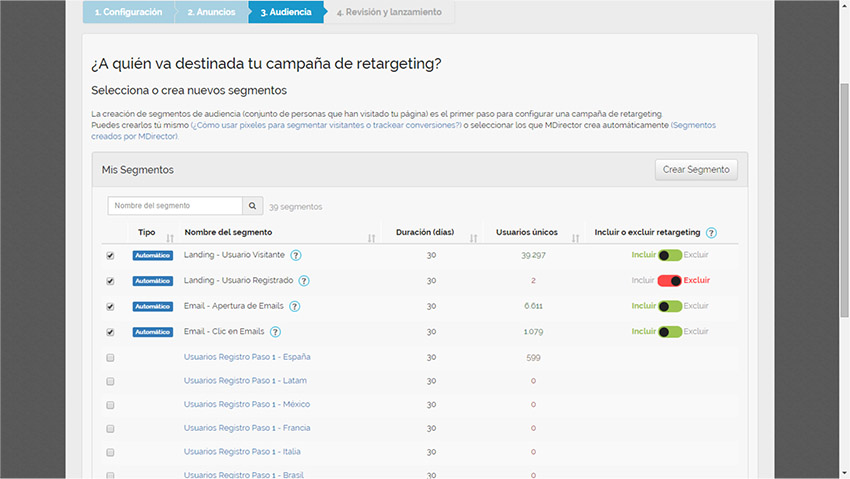This screenshot has width=850, height=479.
Task: Check Usuarios Registro Paso 1 - México checkbox
Action: [111, 405]
